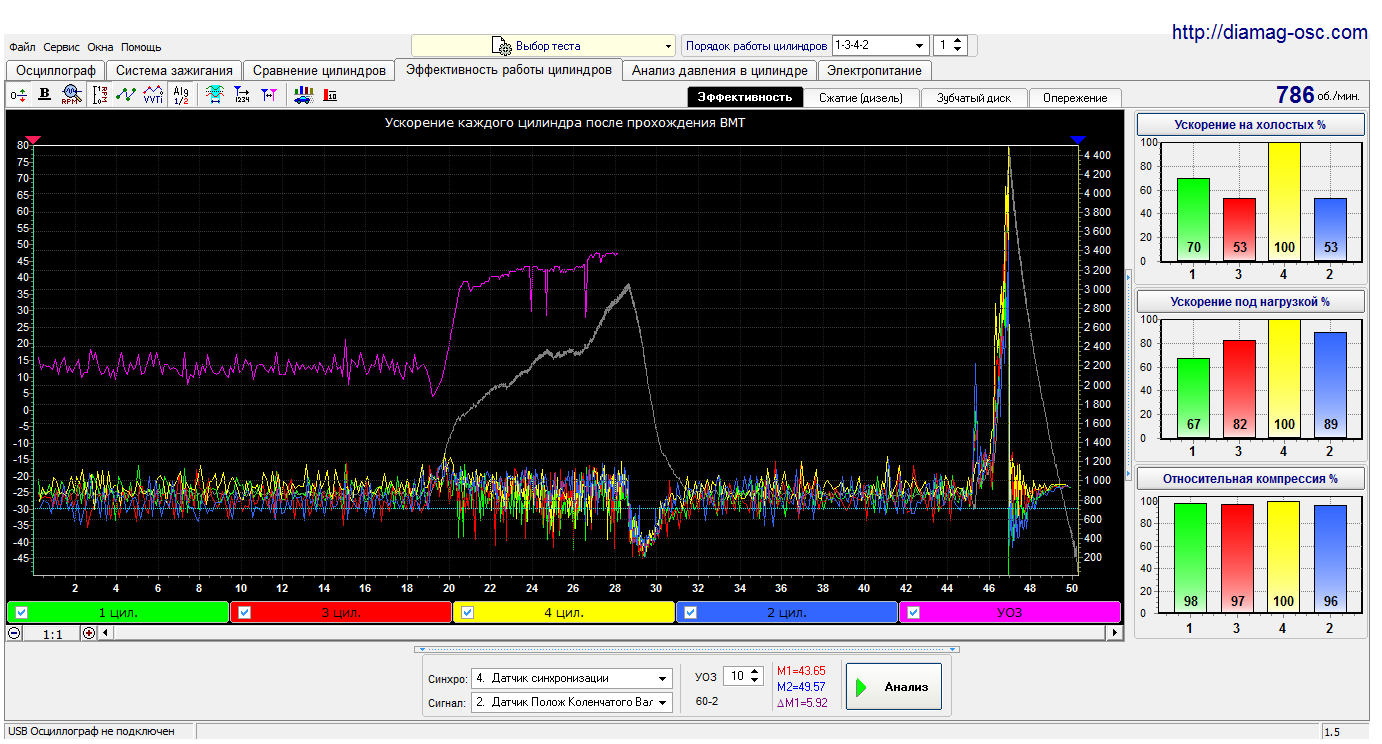Open the Файл menu

(x=23, y=47)
